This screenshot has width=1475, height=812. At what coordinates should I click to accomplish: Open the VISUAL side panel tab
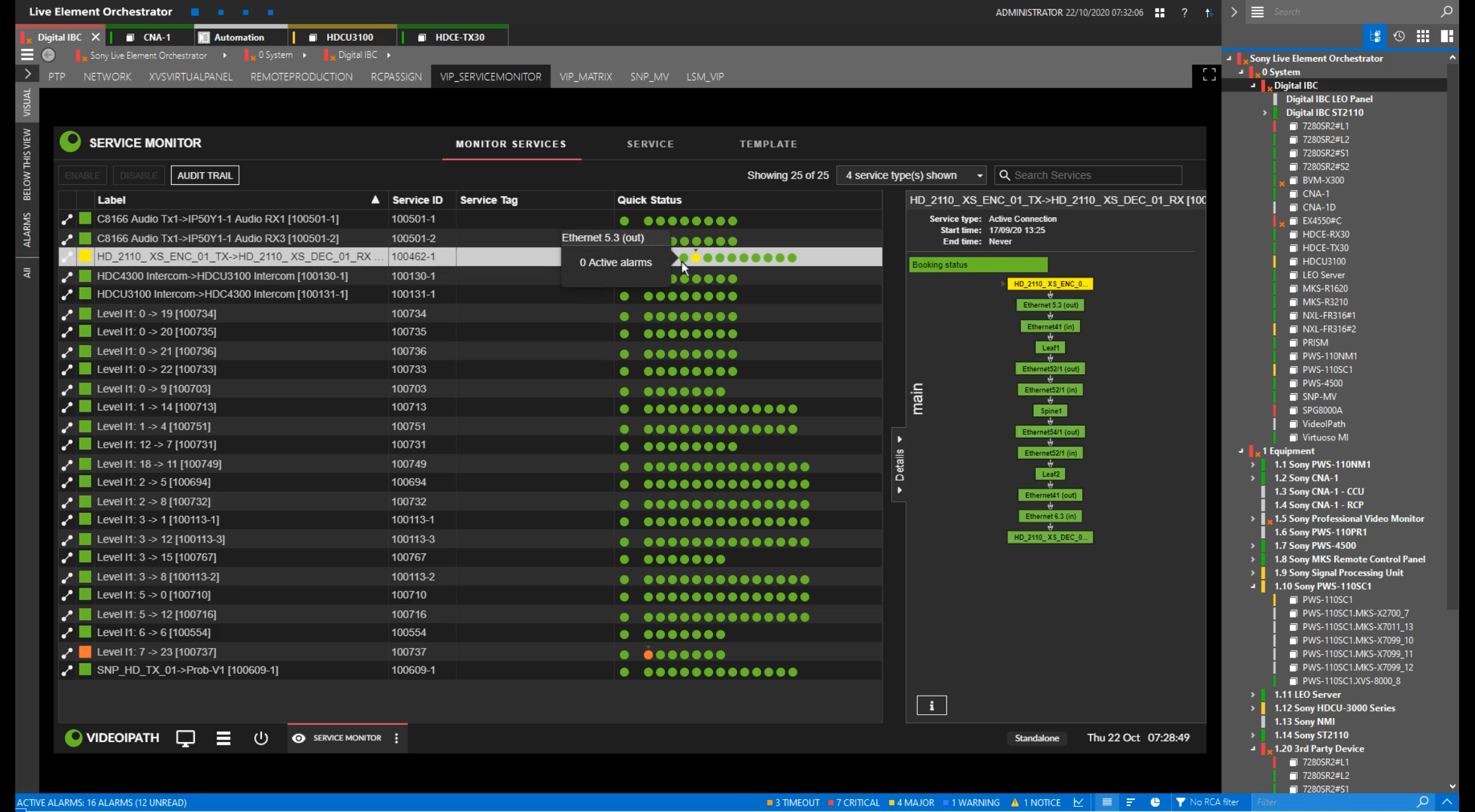[x=27, y=103]
